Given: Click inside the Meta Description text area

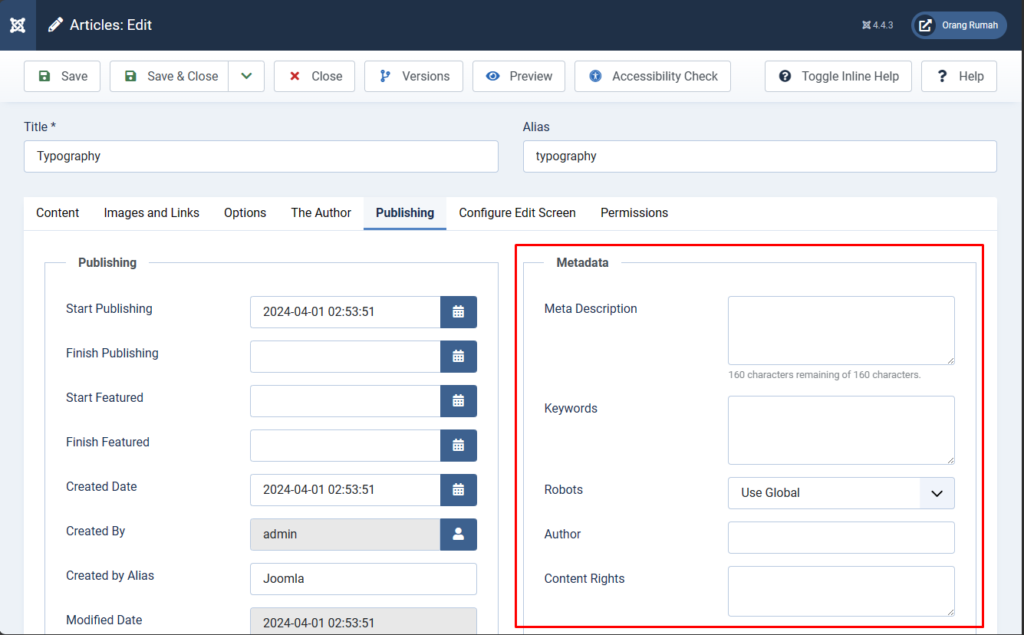Looking at the screenshot, I should (x=840, y=330).
